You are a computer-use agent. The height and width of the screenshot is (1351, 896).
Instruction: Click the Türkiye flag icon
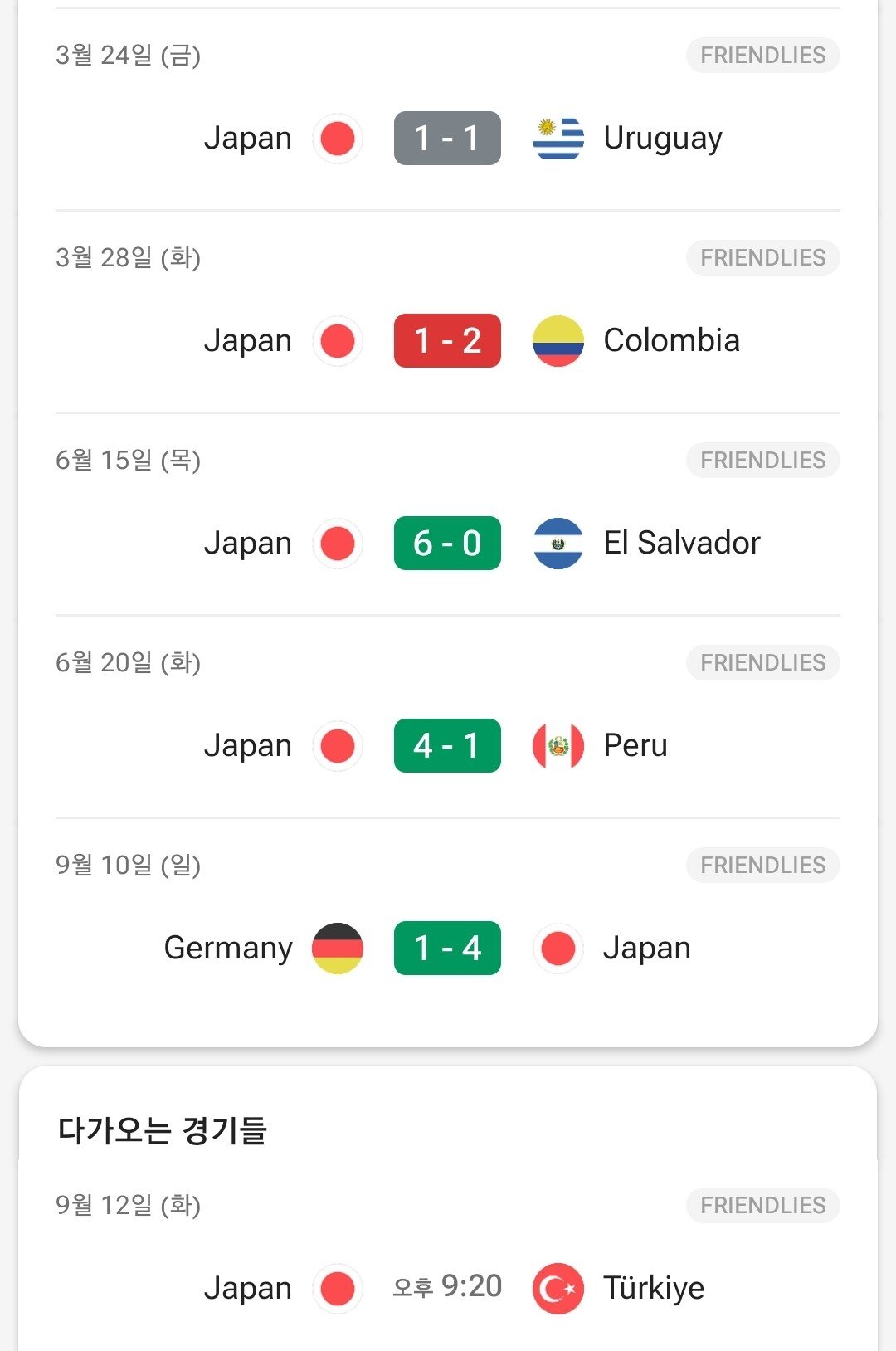tap(558, 1289)
